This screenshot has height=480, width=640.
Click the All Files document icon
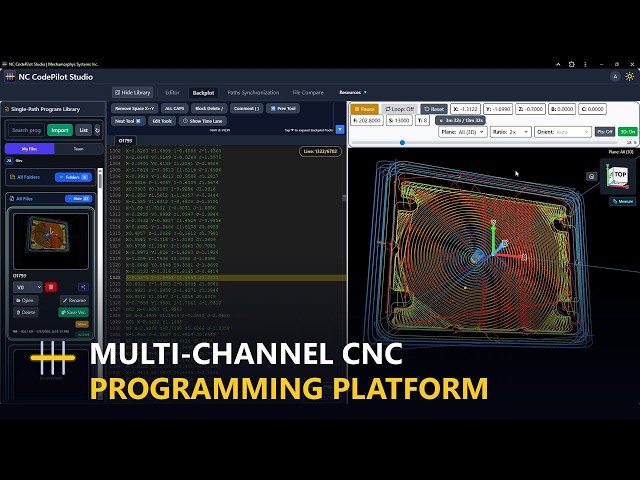pos(12,199)
